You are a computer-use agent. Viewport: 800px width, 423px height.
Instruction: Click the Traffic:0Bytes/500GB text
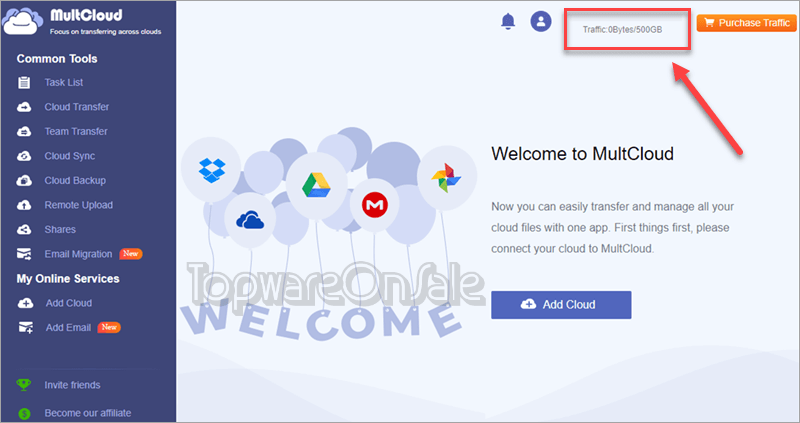coord(622,30)
